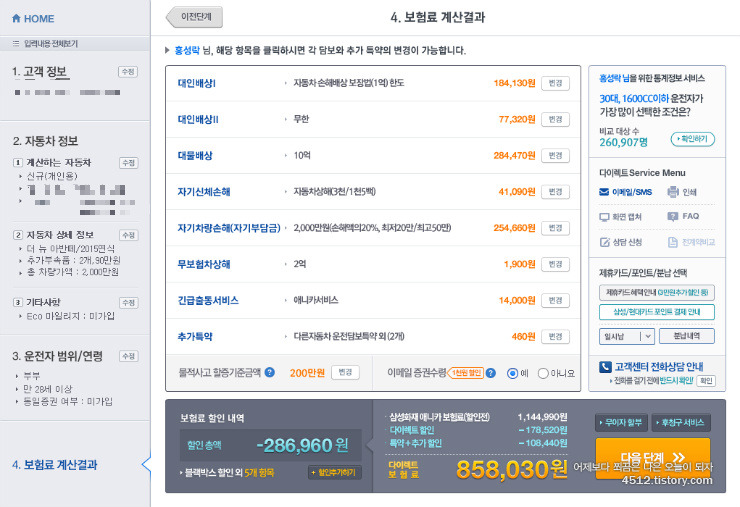
Task: Open the 대인배상II coverage link
Action: (198, 119)
